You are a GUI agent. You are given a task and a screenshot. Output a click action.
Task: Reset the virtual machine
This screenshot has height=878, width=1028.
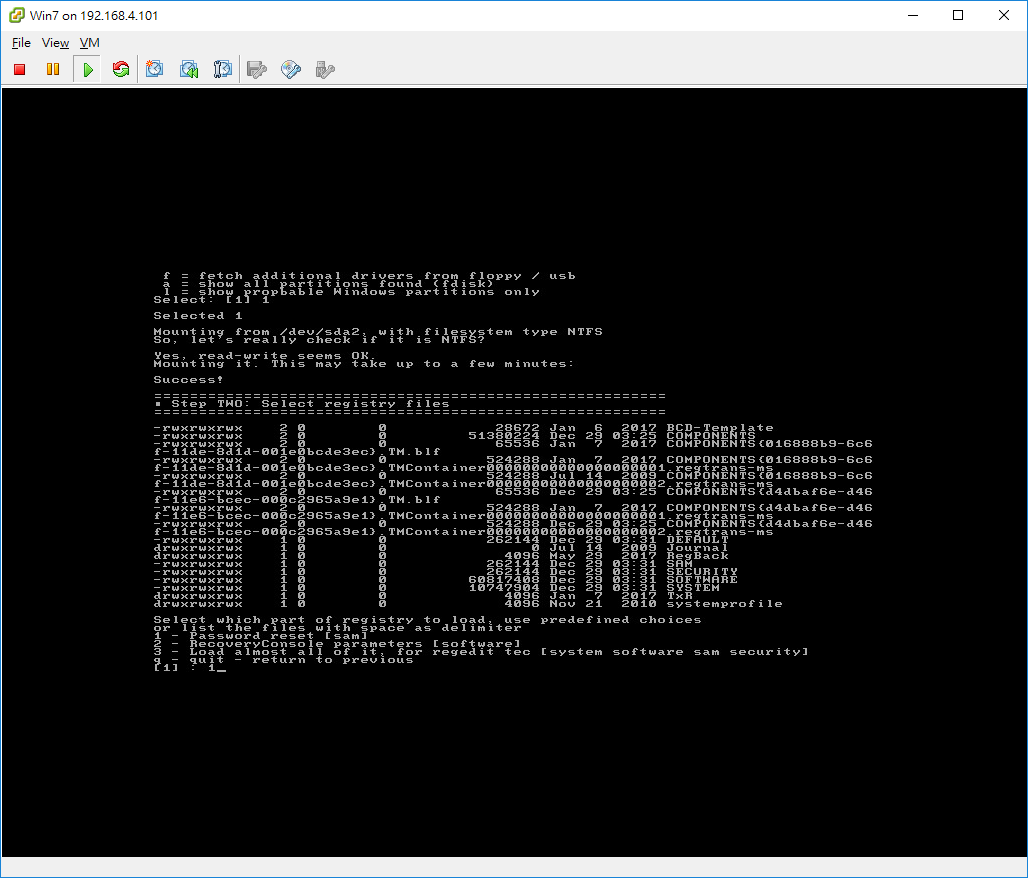(120, 69)
